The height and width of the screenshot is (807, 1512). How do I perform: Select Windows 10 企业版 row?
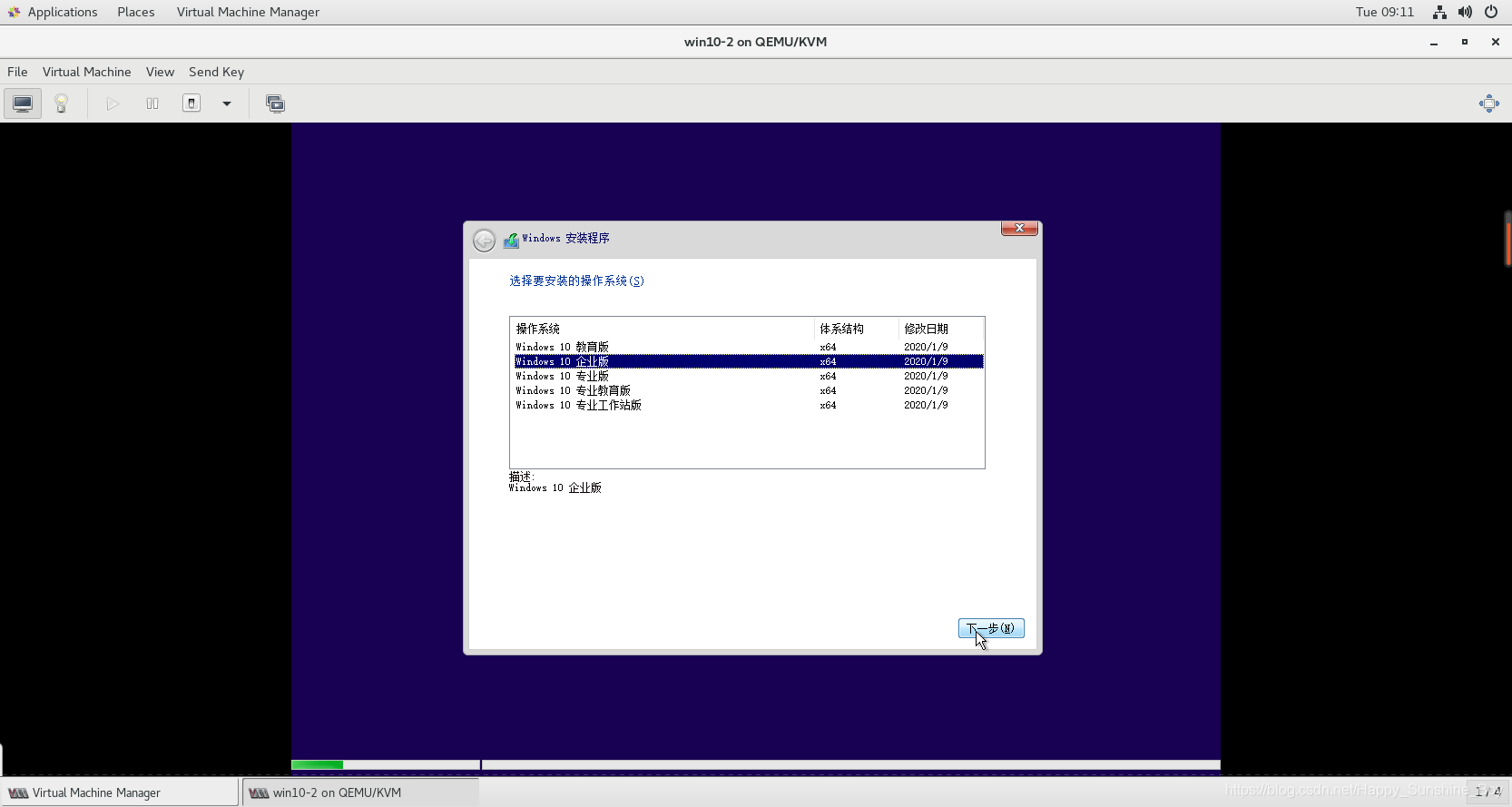coord(749,361)
